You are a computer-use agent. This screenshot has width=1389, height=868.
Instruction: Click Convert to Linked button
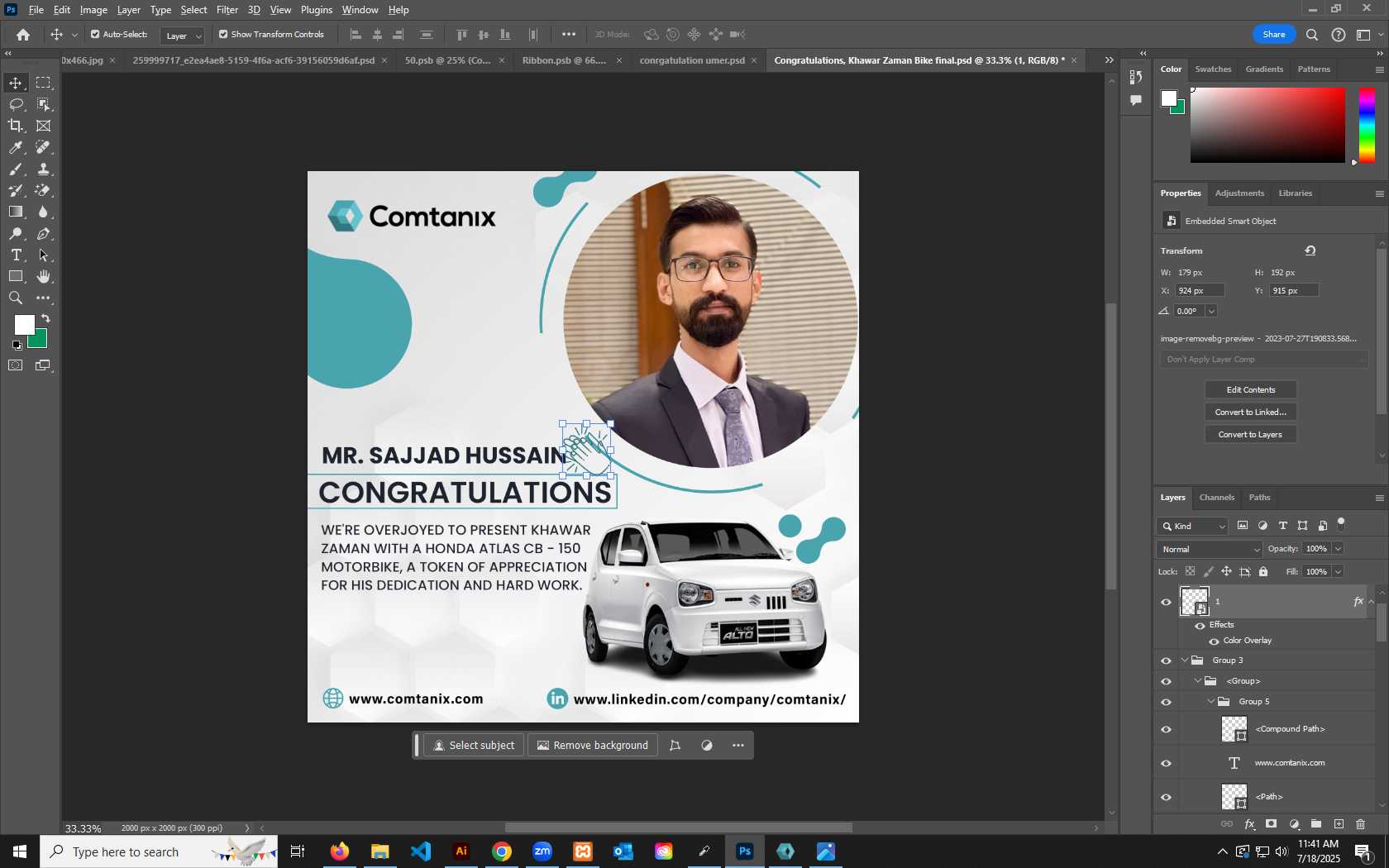pyautogui.click(x=1250, y=413)
